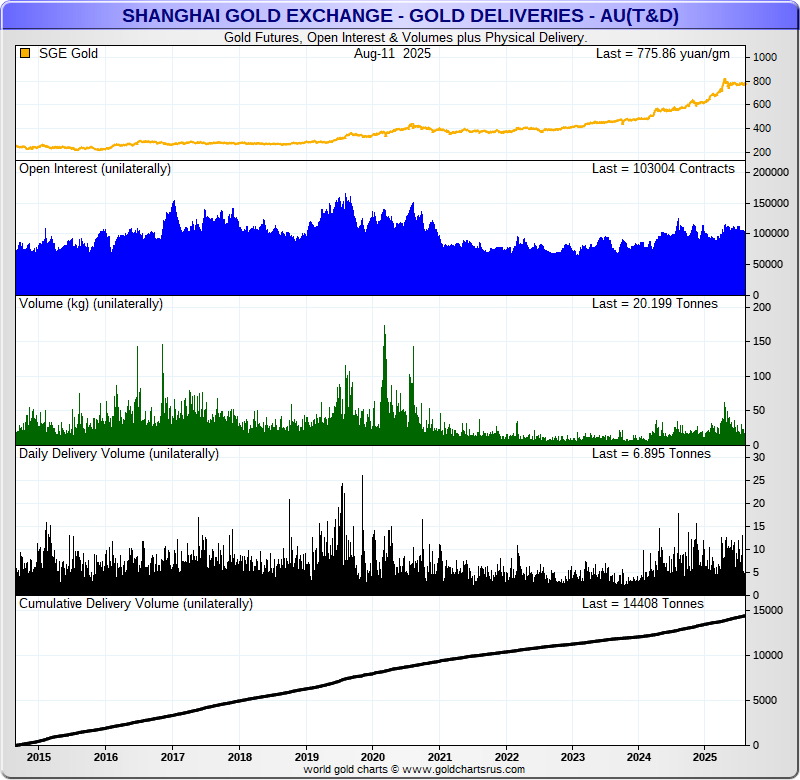Click the Volume (kg) (unilaterally) panel label
The width and height of the screenshot is (800, 780).
[91, 303]
